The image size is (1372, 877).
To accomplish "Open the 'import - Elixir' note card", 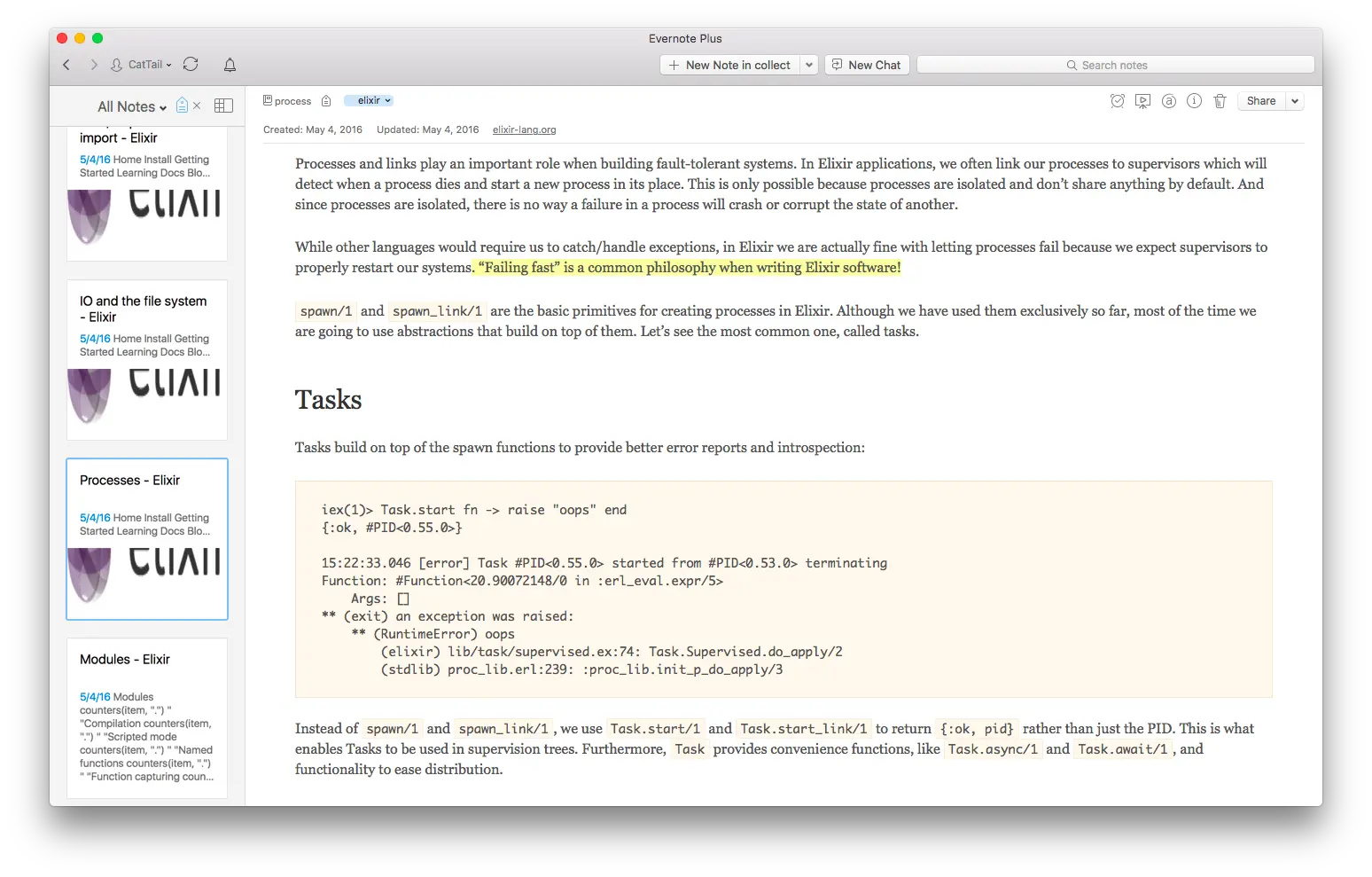I will [147, 193].
